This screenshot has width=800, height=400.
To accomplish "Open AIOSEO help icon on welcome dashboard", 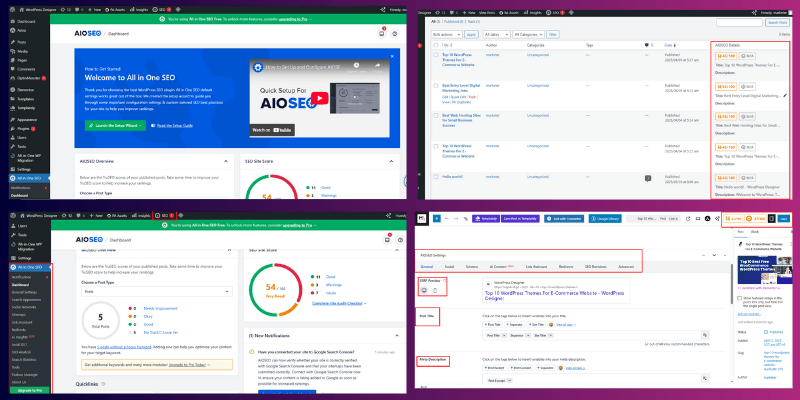I will (x=395, y=34).
